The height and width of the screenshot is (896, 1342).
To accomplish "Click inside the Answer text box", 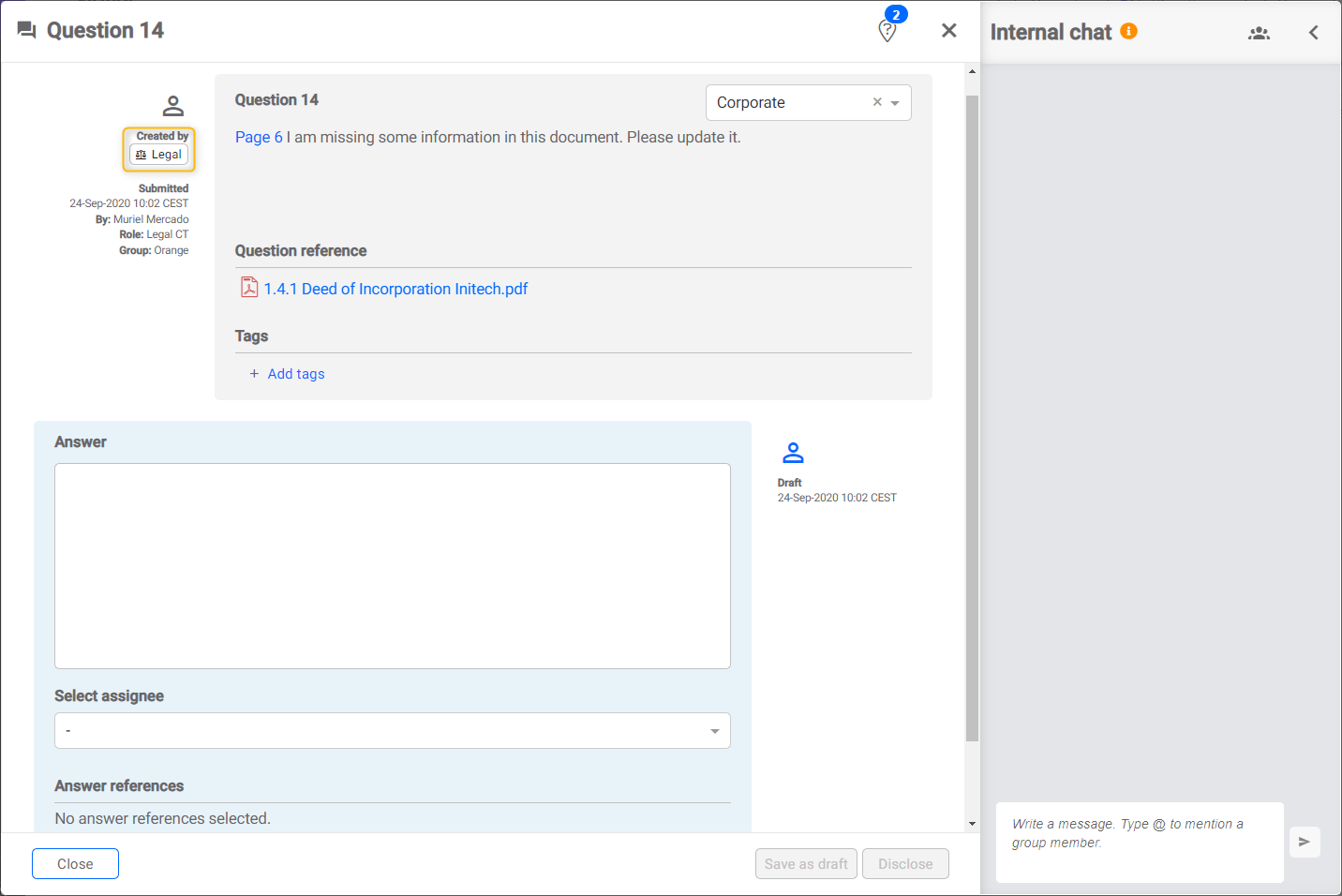I will 393,565.
